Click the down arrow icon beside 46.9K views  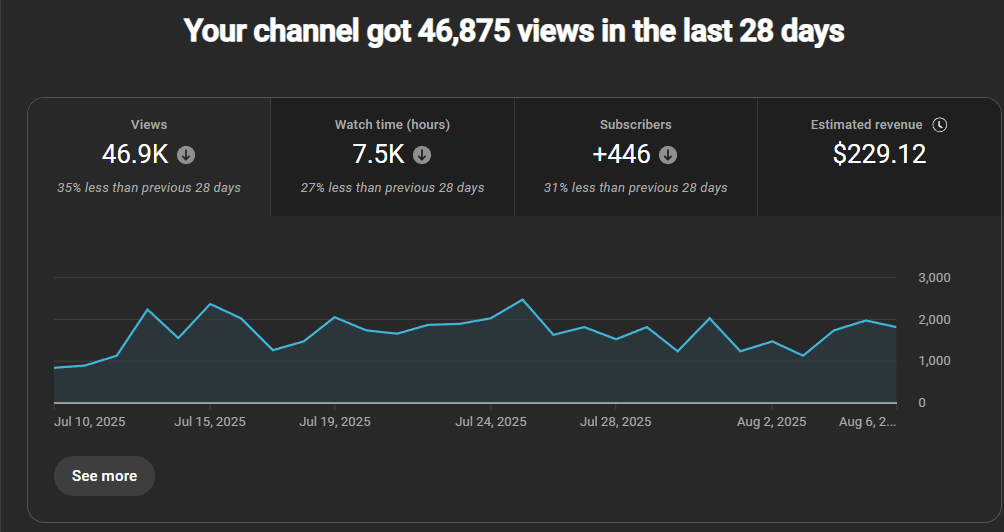(186, 155)
